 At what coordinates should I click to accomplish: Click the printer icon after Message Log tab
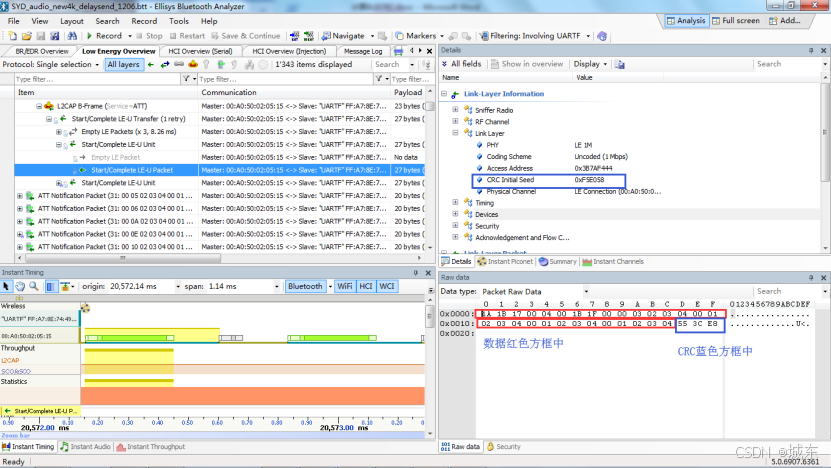click(399, 51)
